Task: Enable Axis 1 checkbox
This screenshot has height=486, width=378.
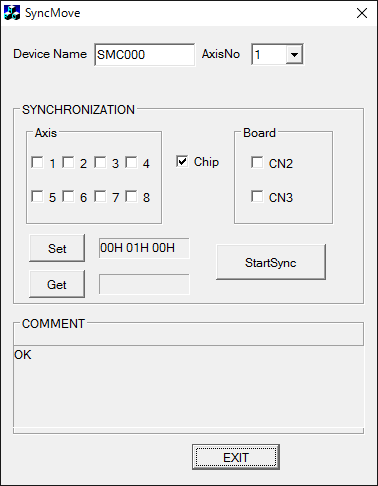Action: [37, 163]
